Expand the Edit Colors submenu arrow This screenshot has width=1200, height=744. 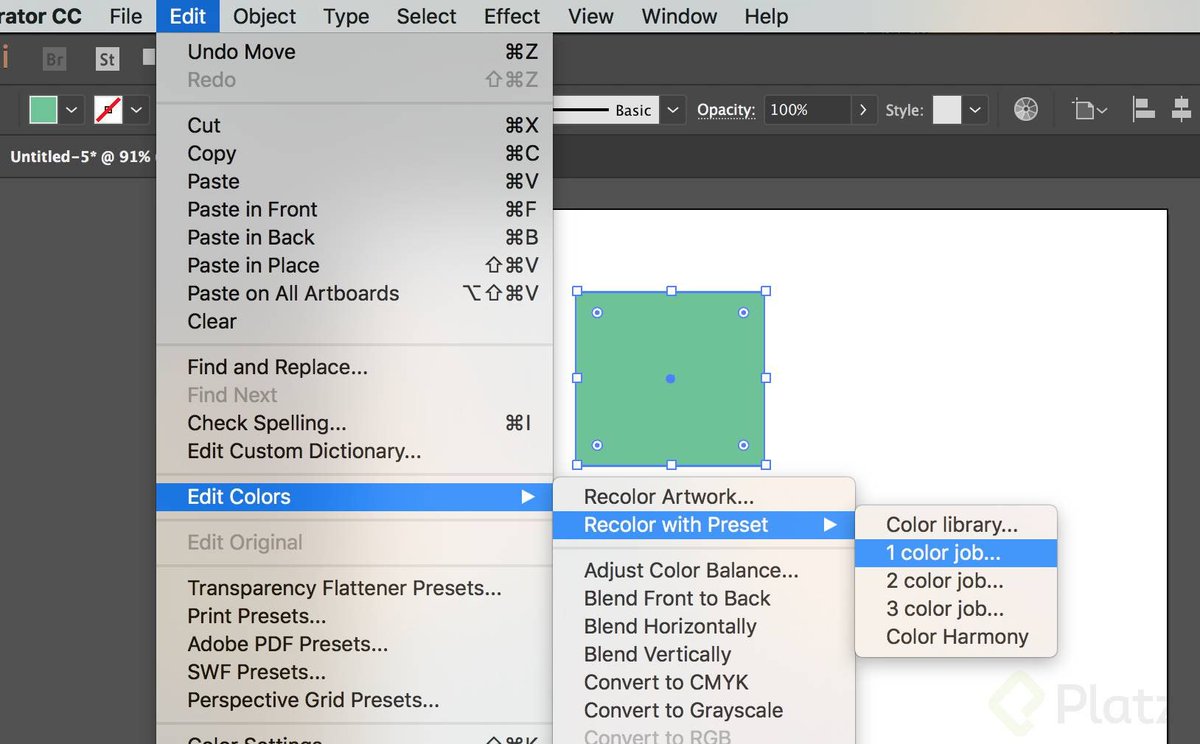click(x=528, y=497)
